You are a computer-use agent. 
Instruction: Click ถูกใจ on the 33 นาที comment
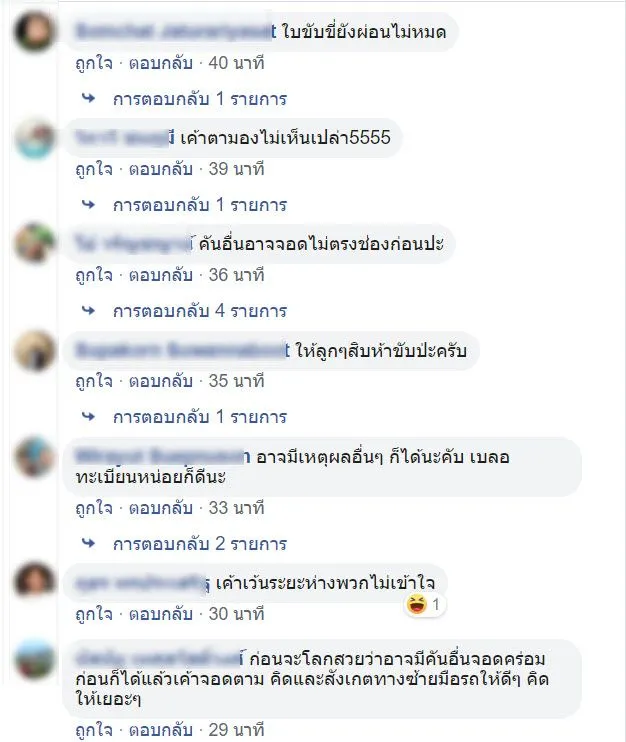94,508
